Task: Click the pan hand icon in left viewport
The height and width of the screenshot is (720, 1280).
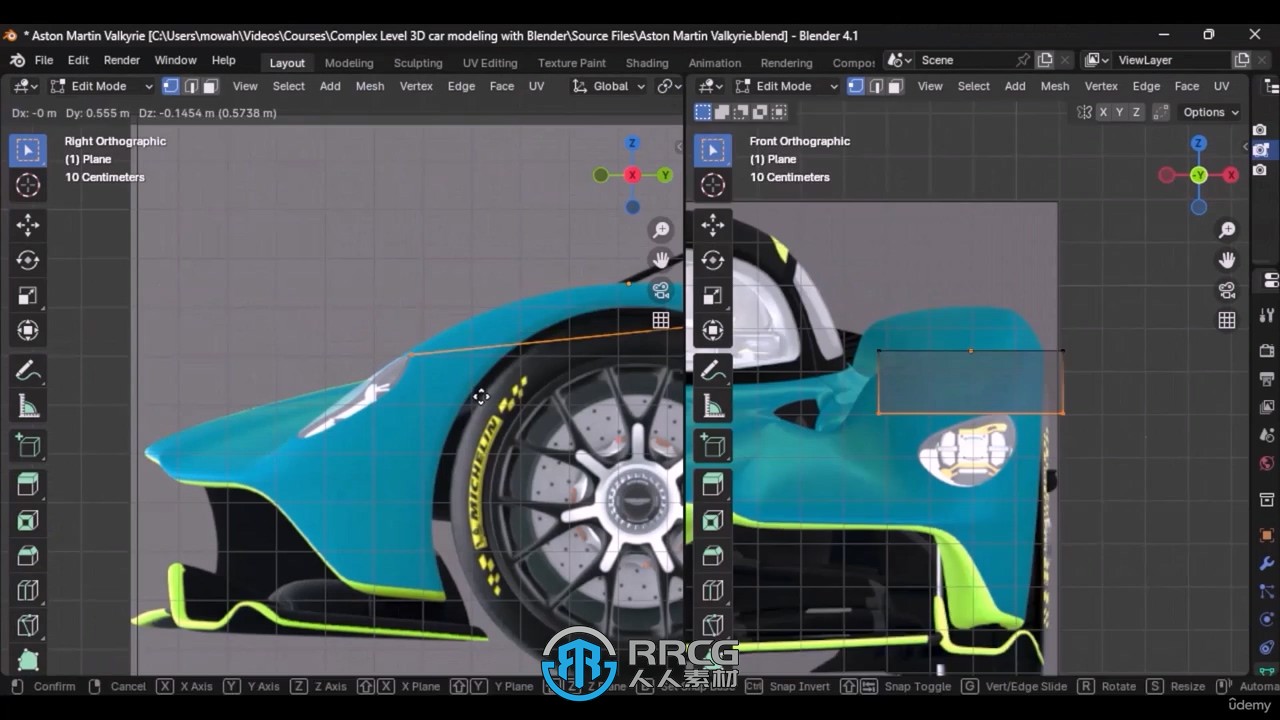Action: pyautogui.click(x=661, y=260)
